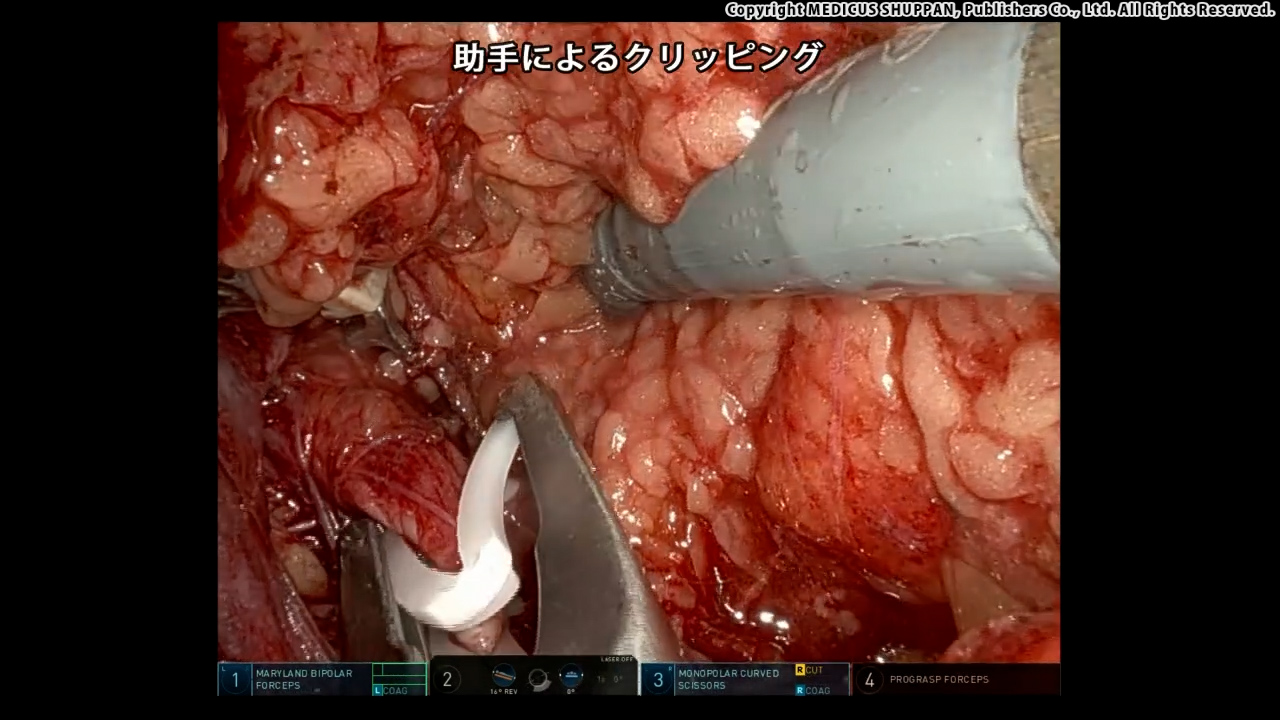
Task: Click the camera rotation indicator icon
Action: click(x=540, y=680)
